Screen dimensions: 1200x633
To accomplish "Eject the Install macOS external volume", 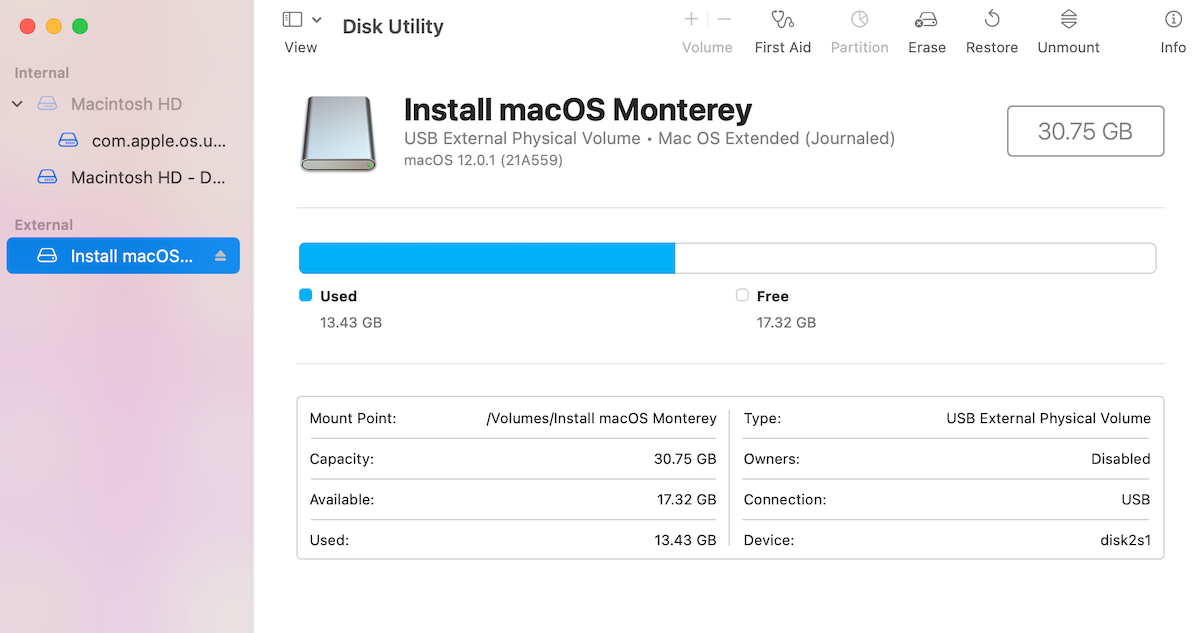I will click(x=221, y=256).
